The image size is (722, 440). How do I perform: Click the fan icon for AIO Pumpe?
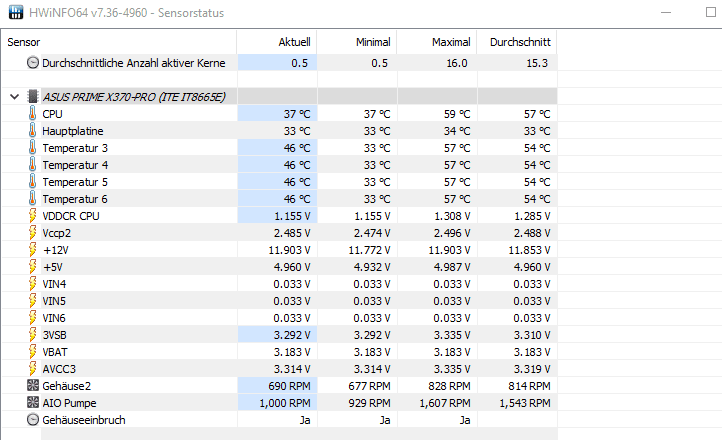click(33, 403)
